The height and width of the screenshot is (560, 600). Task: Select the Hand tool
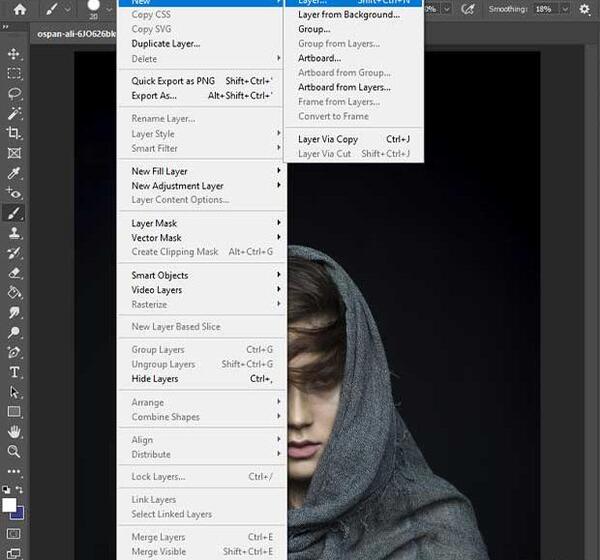click(14, 432)
